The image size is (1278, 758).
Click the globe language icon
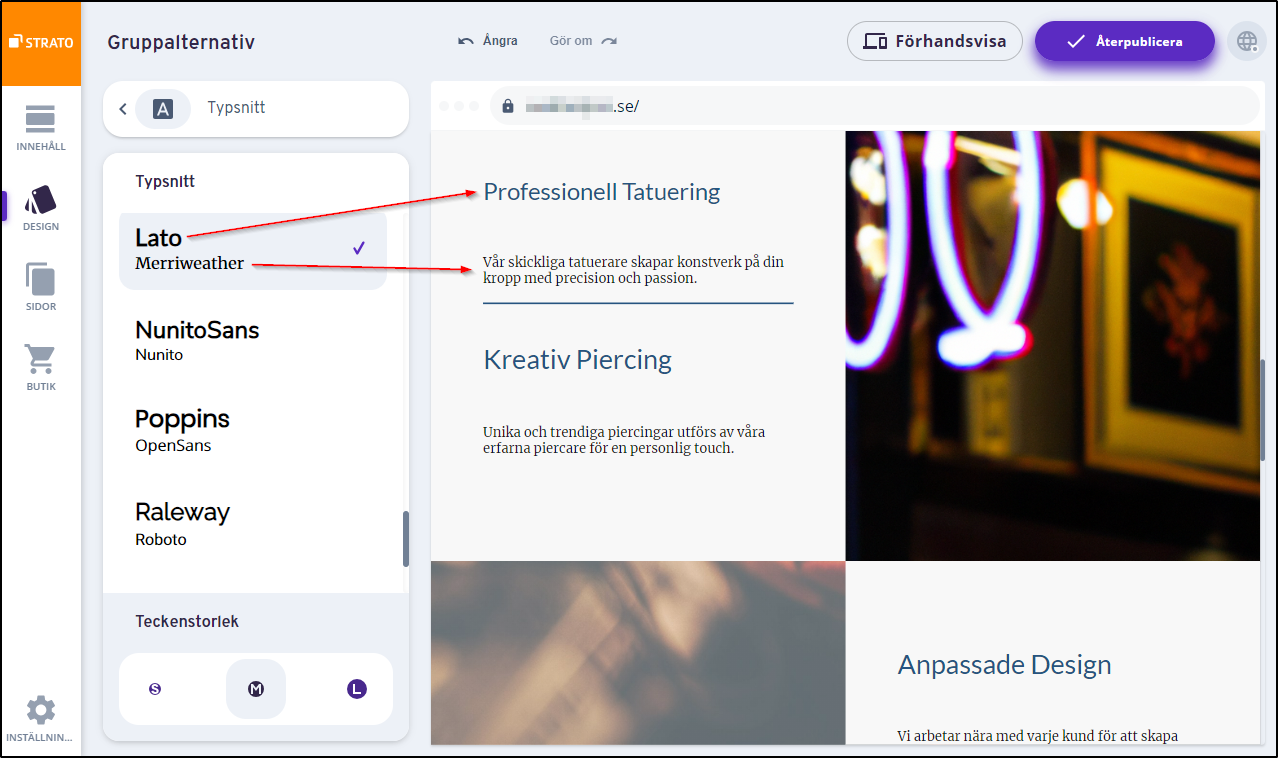click(x=1246, y=42)
